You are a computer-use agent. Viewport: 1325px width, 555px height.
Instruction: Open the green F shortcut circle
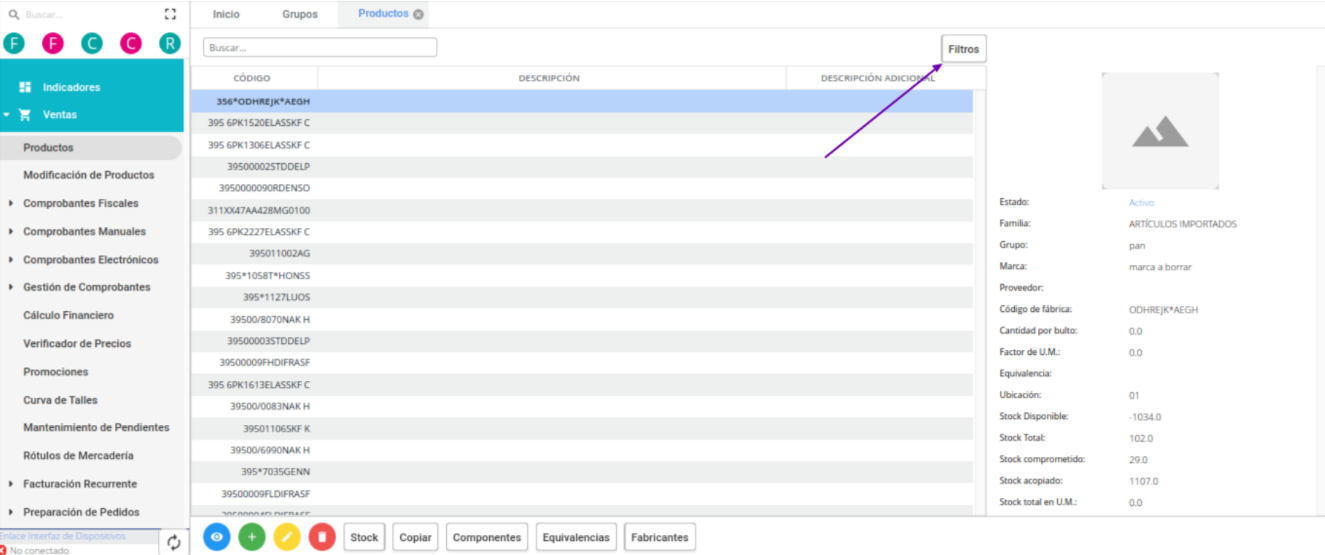(13, 43)
